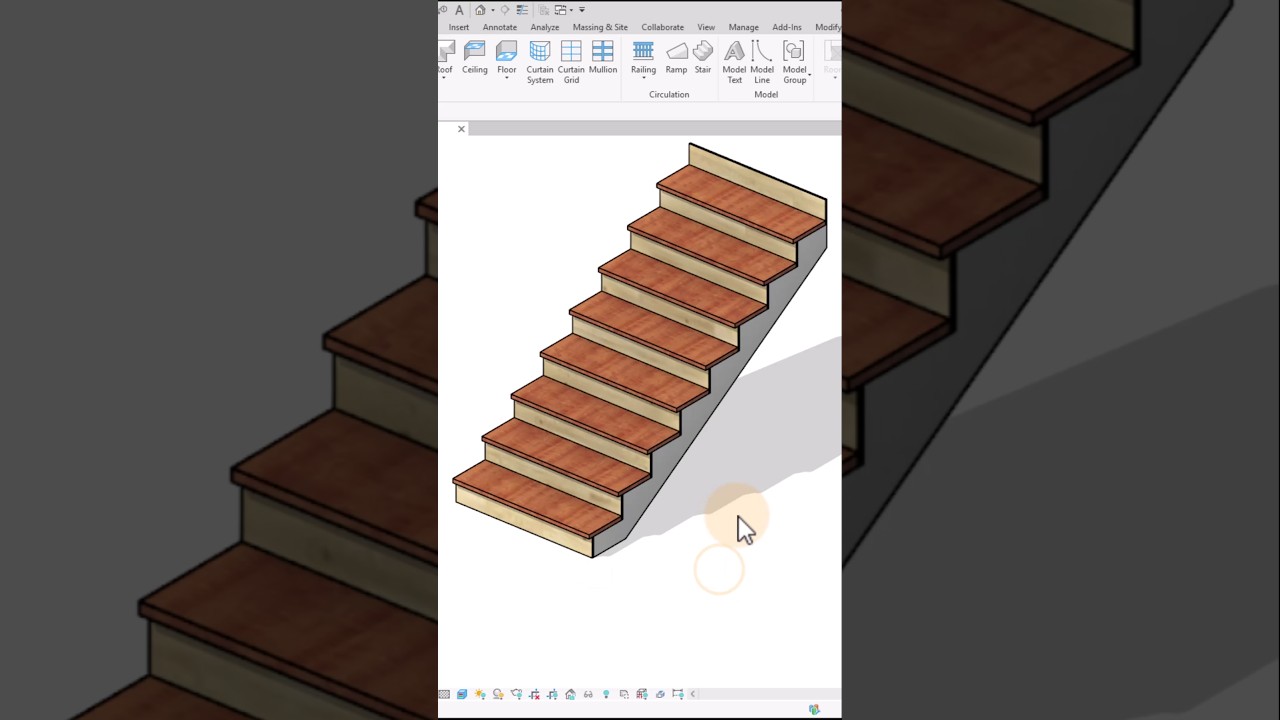Screen dimensions: 1280x720
Task: Open the Floor tool dropdown arrow
Action: coord(507,76)
